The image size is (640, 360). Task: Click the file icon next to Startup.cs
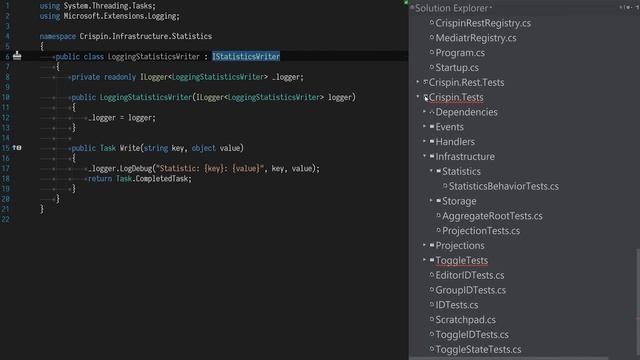[431, 67]
